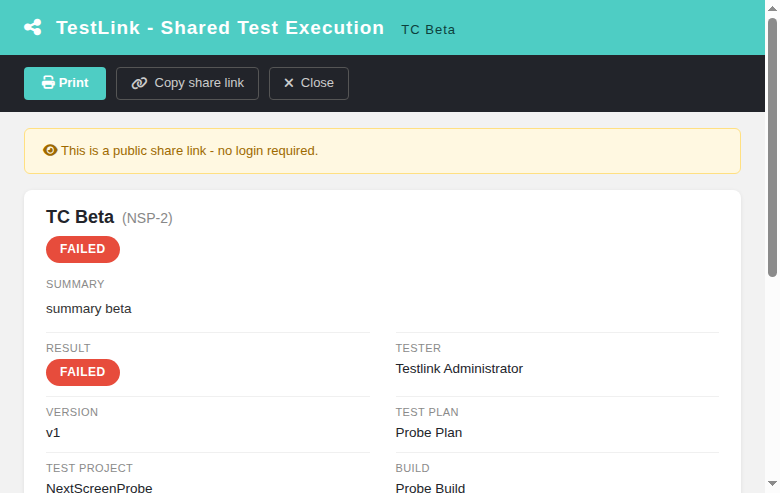
Task: Click the Print button
Action: point(65,83)
